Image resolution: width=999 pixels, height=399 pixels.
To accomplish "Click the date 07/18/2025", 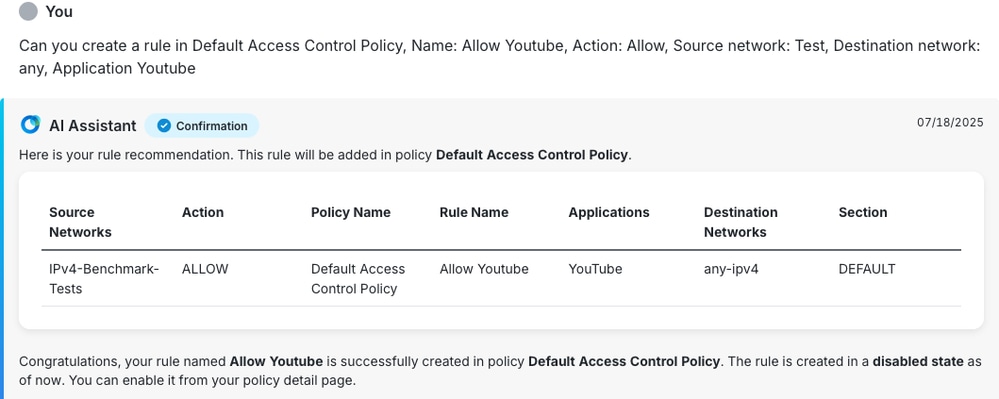I will tap(950, 122).
